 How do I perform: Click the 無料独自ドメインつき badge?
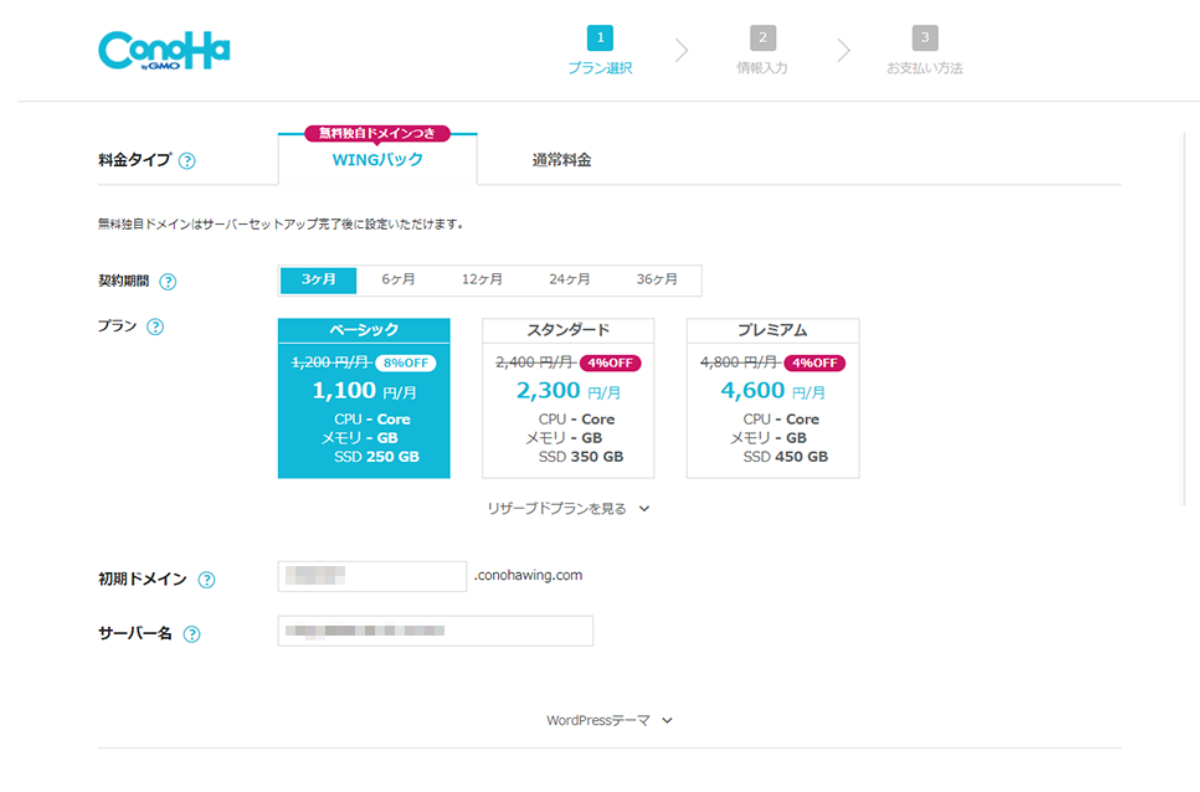(378, 133)
